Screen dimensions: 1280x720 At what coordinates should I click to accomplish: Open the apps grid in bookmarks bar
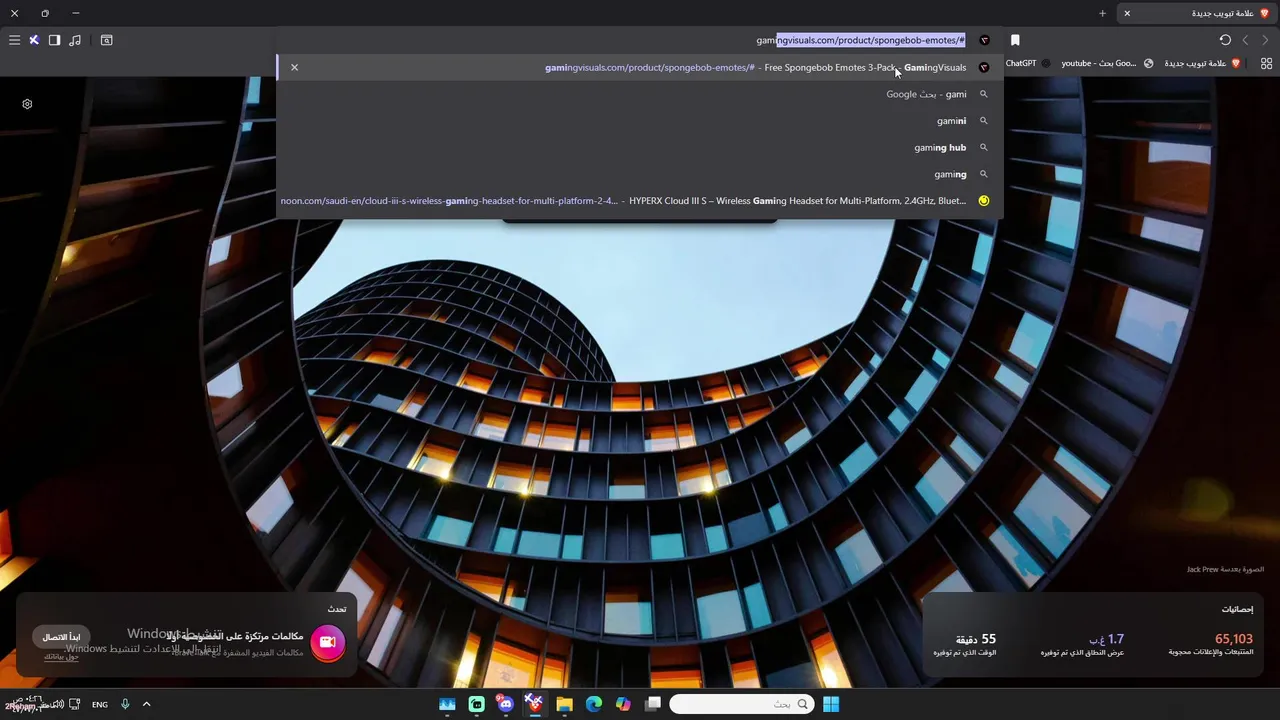(x=1266, y=63)
